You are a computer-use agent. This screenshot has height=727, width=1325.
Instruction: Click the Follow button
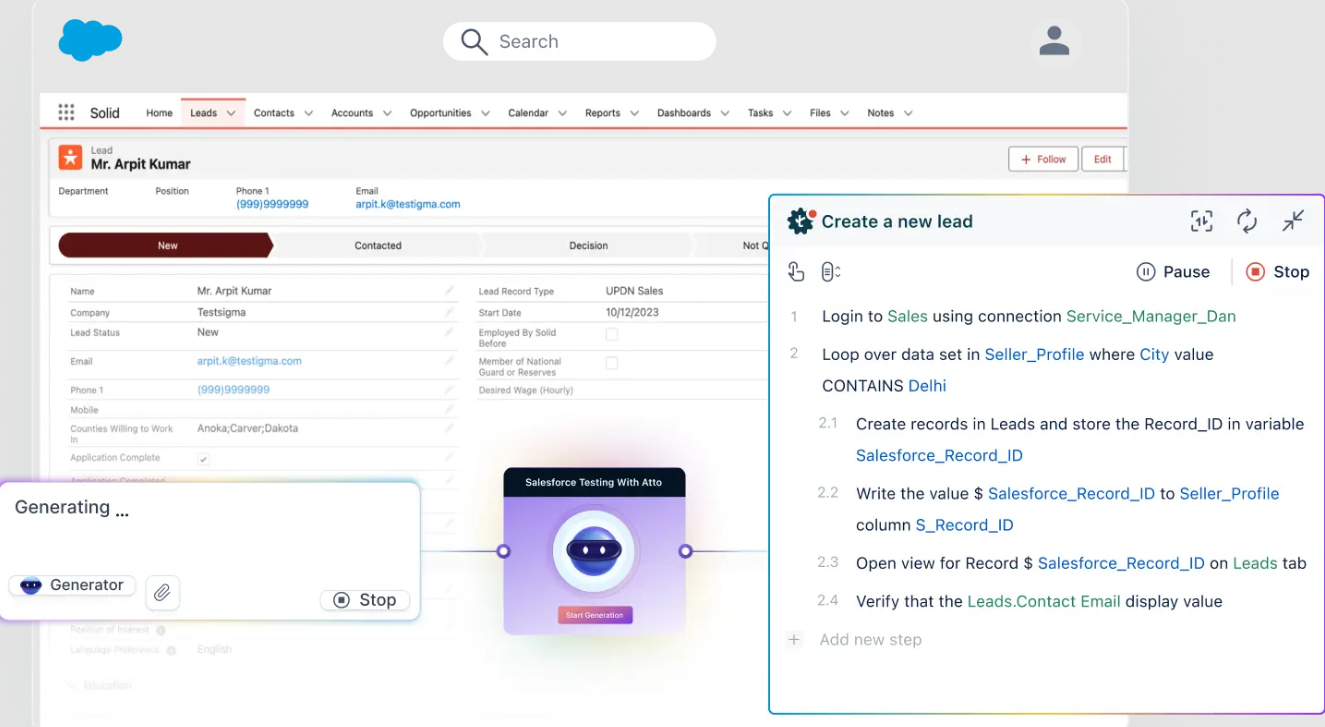coord(1042,159)
